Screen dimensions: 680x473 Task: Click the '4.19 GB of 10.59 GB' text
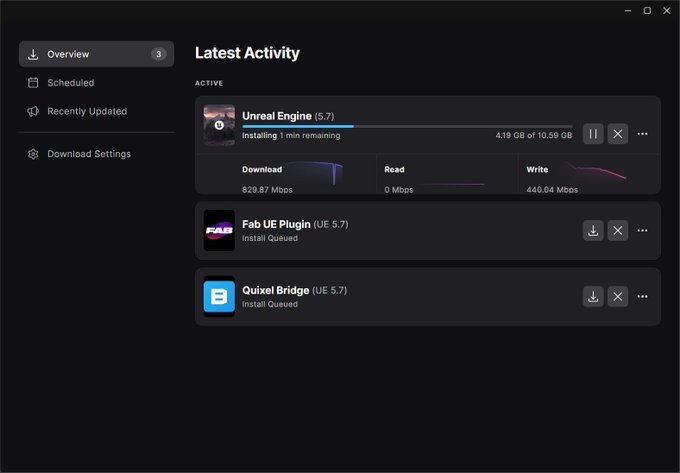[534, 135]
